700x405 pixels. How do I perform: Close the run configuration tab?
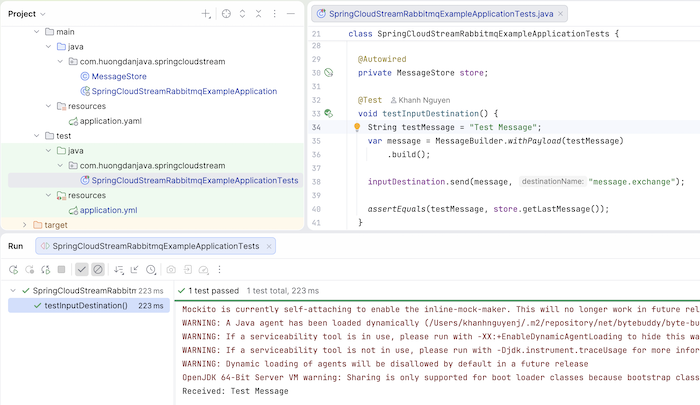269,246
